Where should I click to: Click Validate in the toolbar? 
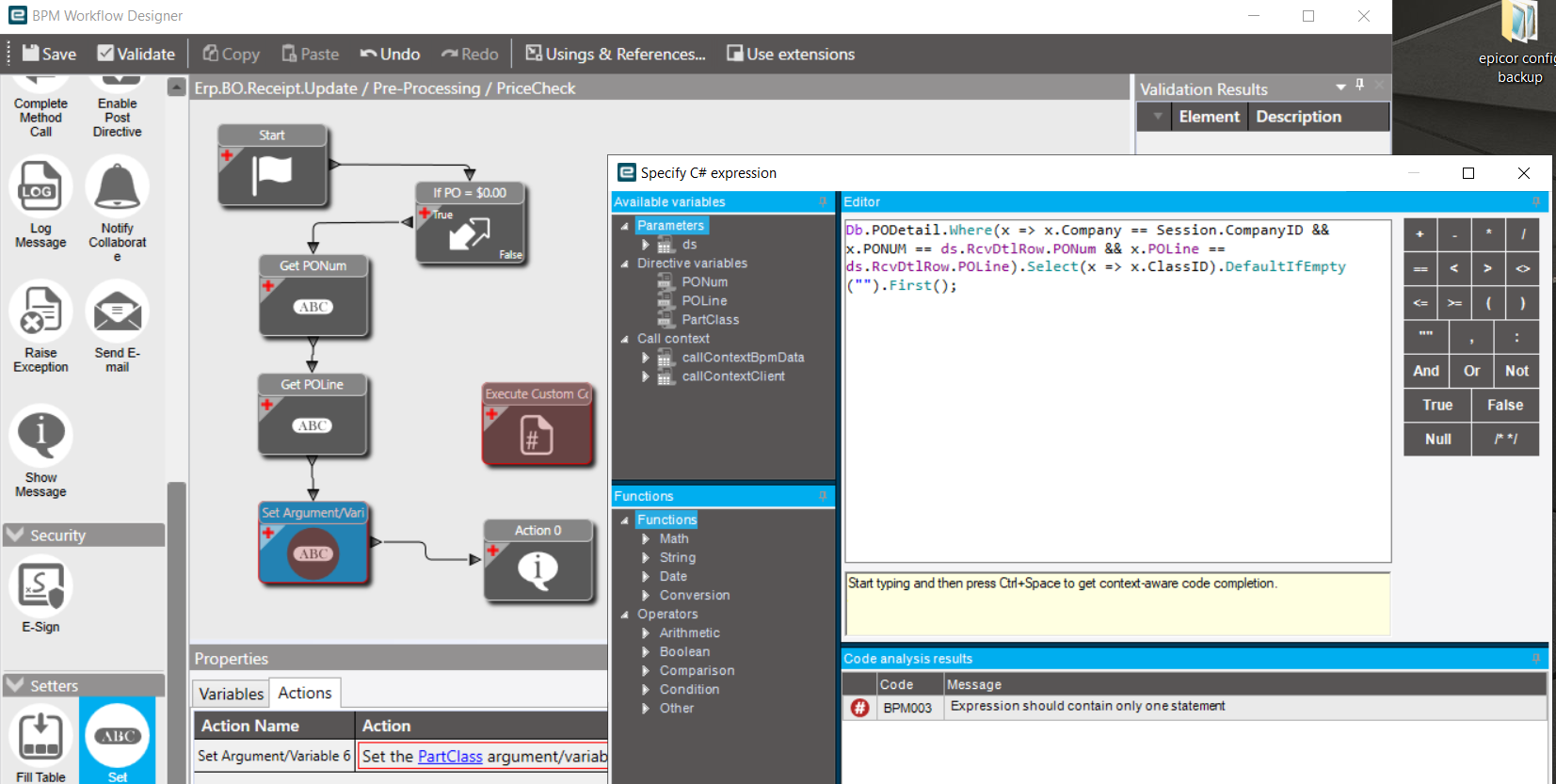(136, 54)
